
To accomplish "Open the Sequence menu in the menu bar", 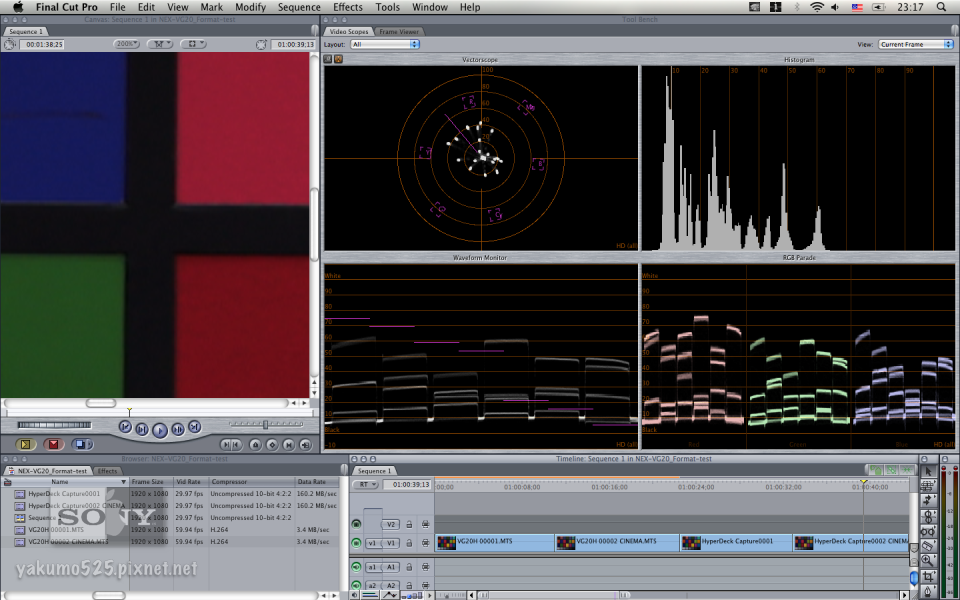I will pos(299,7).
